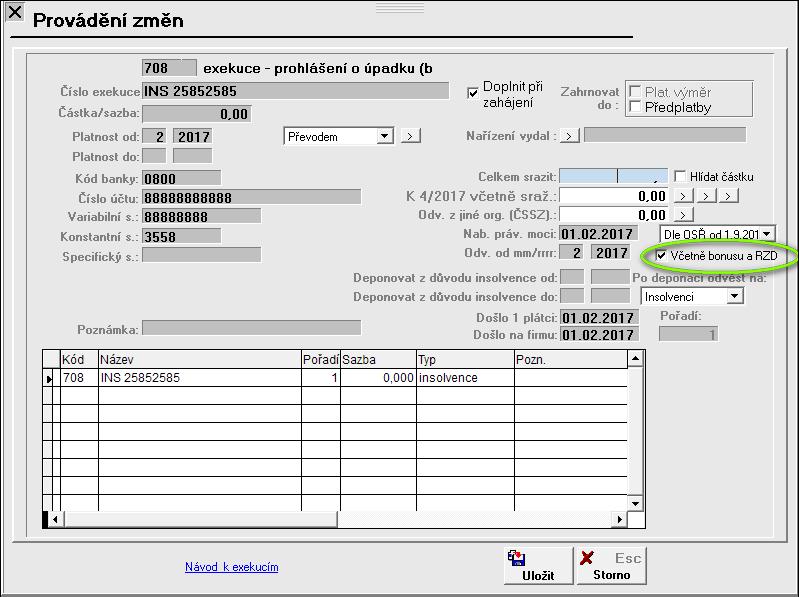This screenshot has height=597, width=799.
Task: Click the row selector arrow for row 708
Action: click(x=49, y=378)
